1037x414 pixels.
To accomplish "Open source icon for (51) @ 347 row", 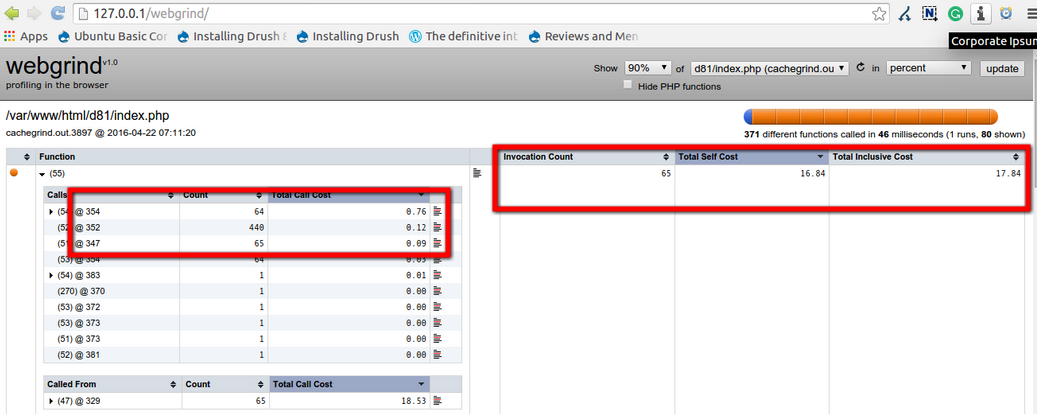I will point(437,243).
